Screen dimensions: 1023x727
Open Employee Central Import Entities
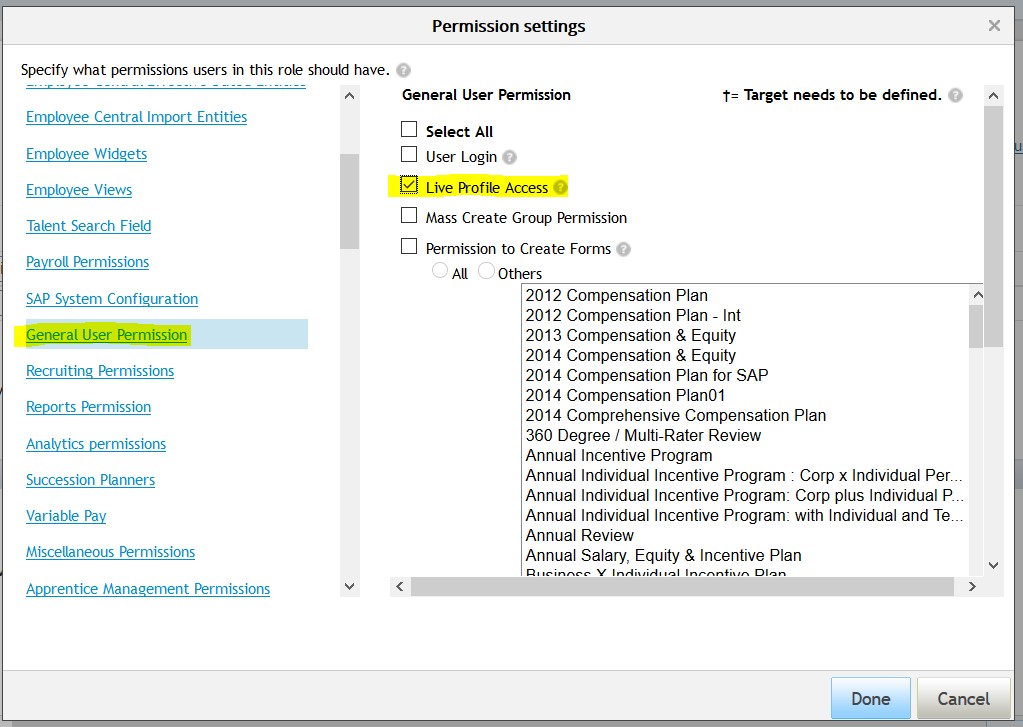tap(136, 117)
